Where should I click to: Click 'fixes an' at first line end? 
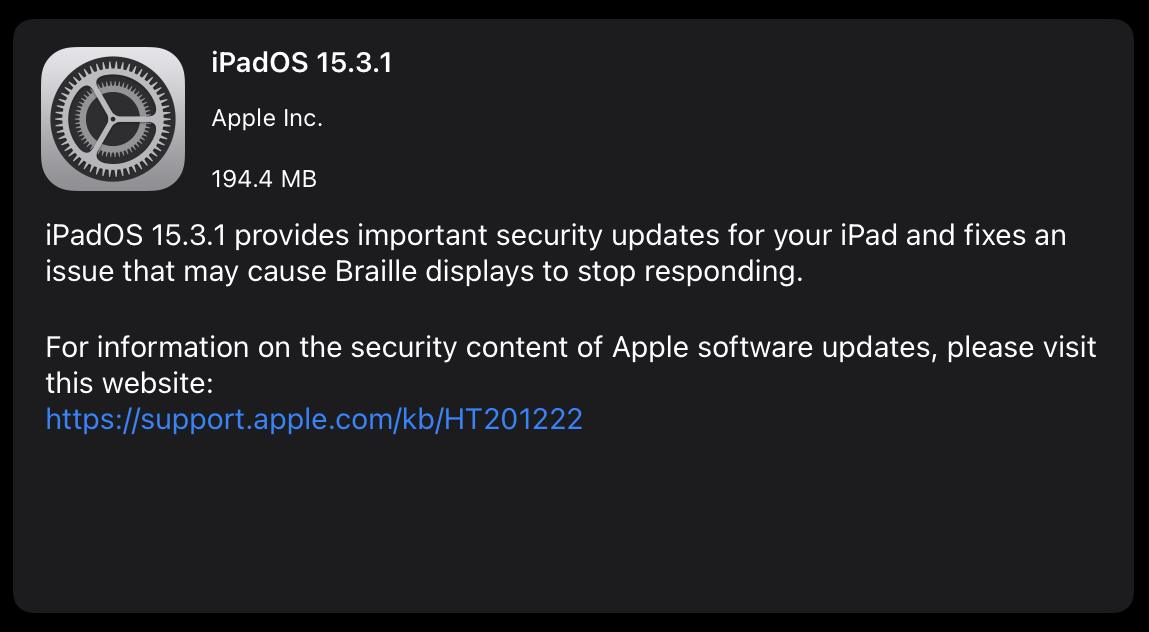pyautogui.click(x=1021, y=237)
